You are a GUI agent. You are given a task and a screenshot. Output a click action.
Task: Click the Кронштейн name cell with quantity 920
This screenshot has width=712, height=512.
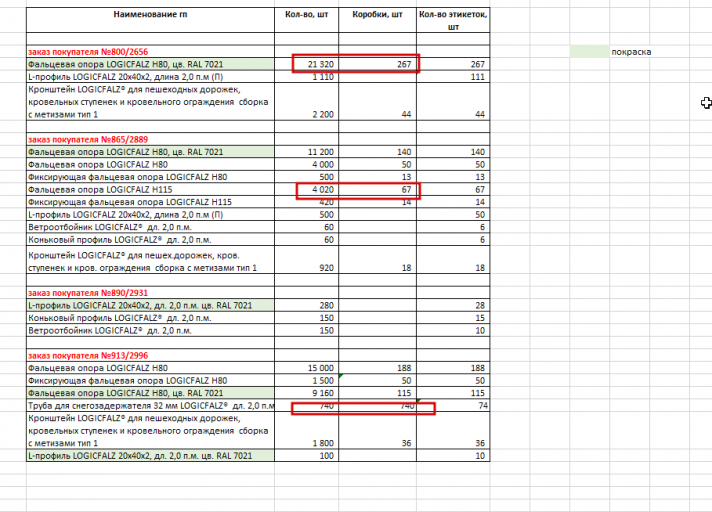click(x=150, y=260)
